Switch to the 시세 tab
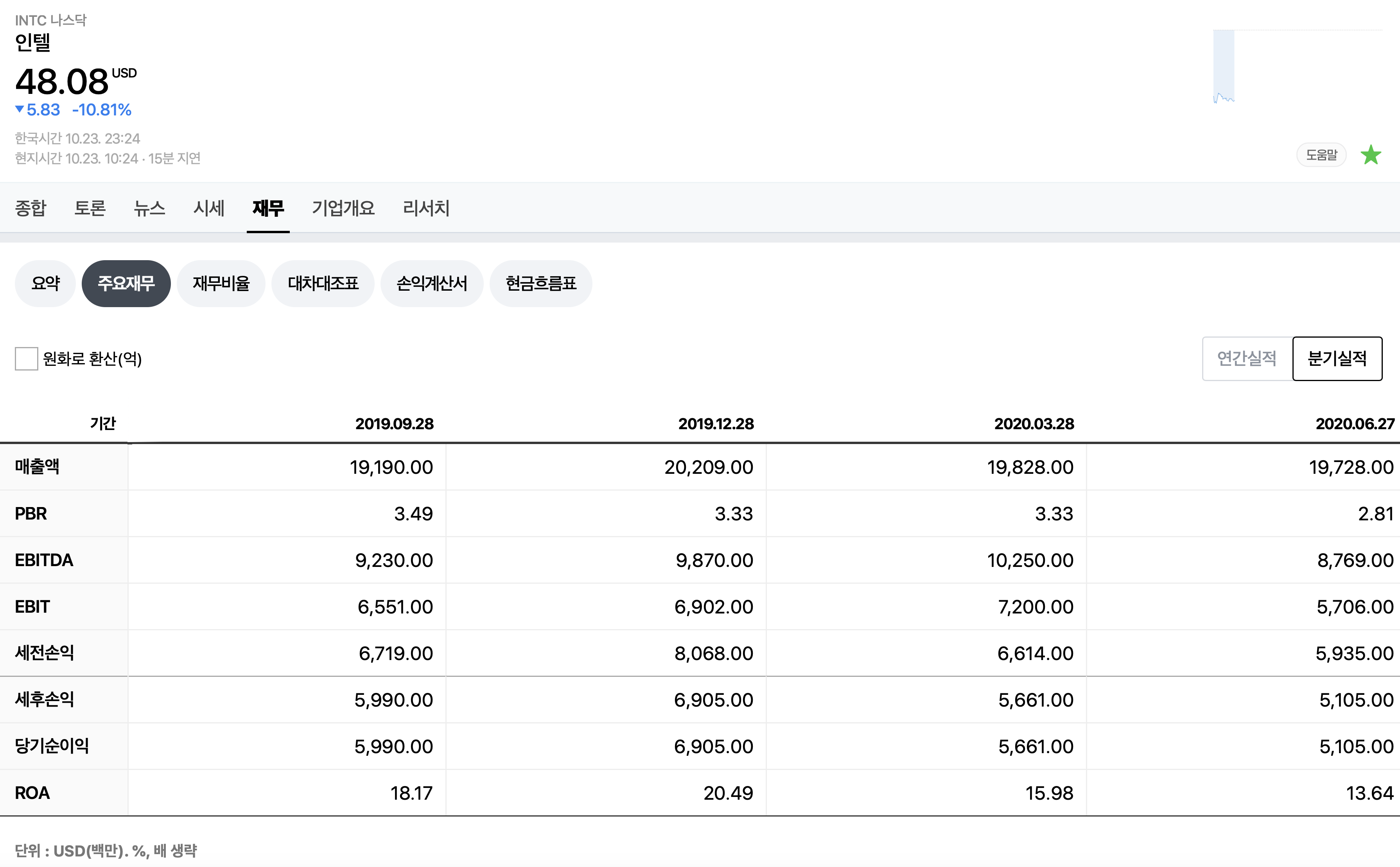The width and height of the screenshot is (1400, 867). [x=208, y=208]
